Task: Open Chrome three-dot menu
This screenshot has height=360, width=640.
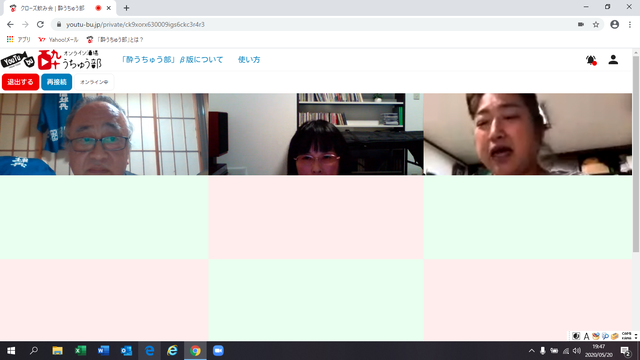Action: point(630,24)
